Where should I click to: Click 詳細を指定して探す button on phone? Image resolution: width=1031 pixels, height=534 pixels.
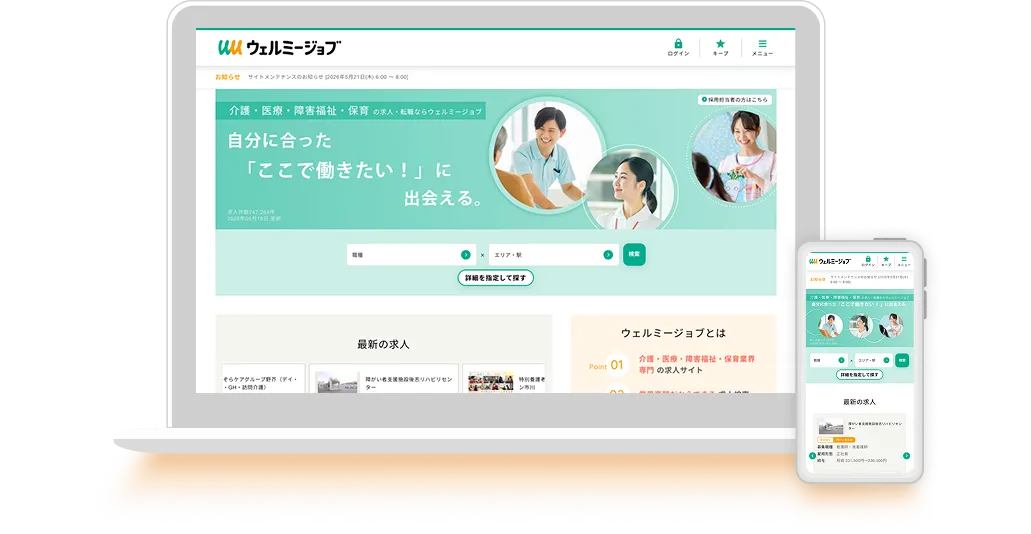click(859, 375)
